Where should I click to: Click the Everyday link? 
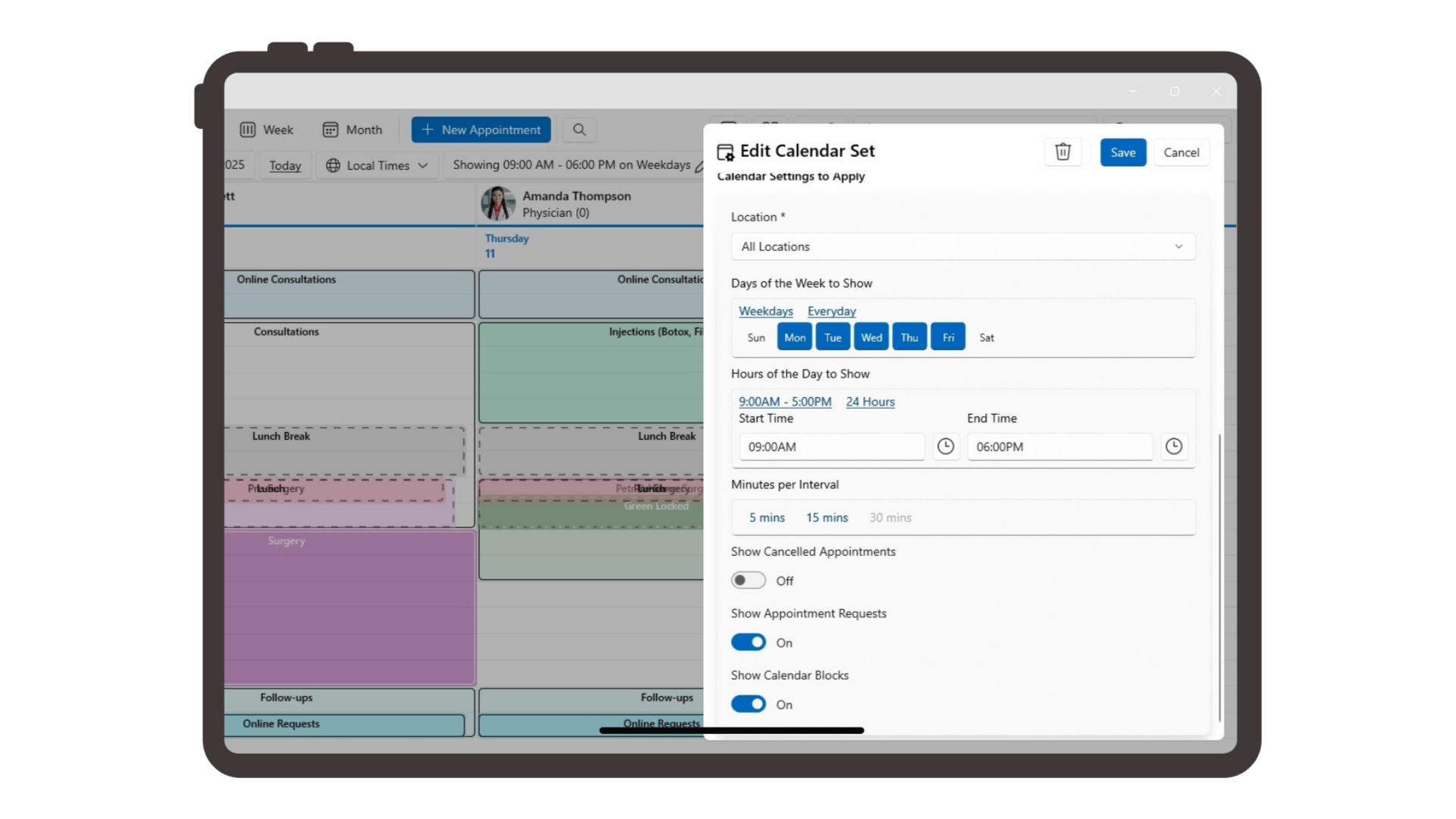(831, 311)
